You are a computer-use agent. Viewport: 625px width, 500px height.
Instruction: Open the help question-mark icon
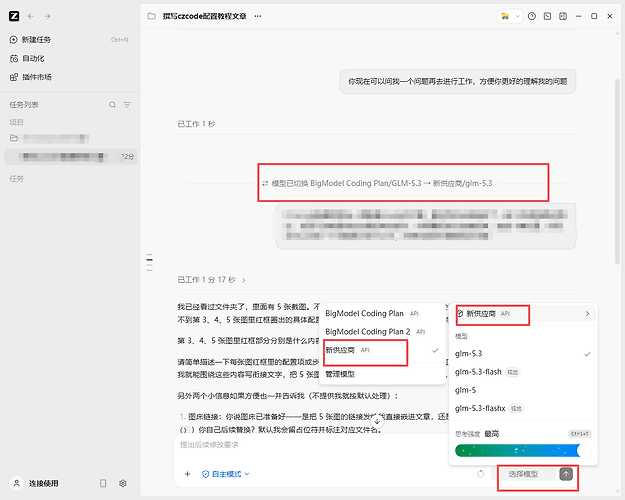[x=532, y=16]
